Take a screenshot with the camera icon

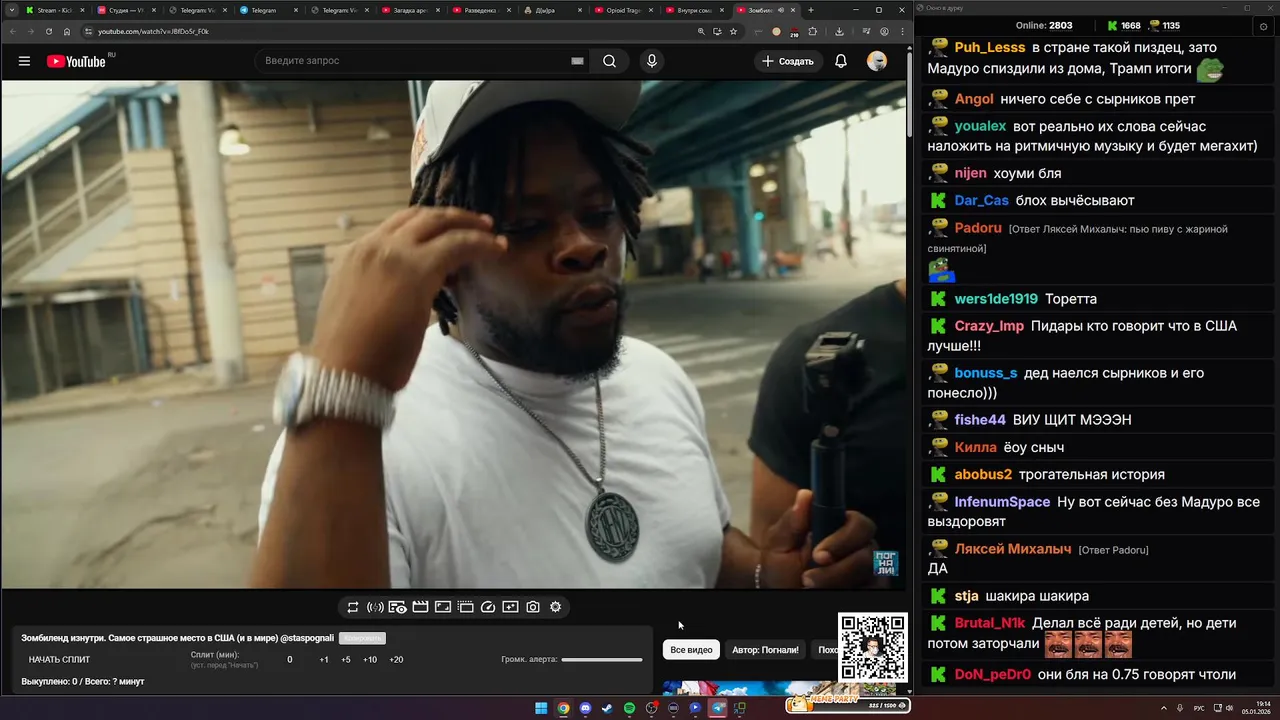tap(533, 607)
